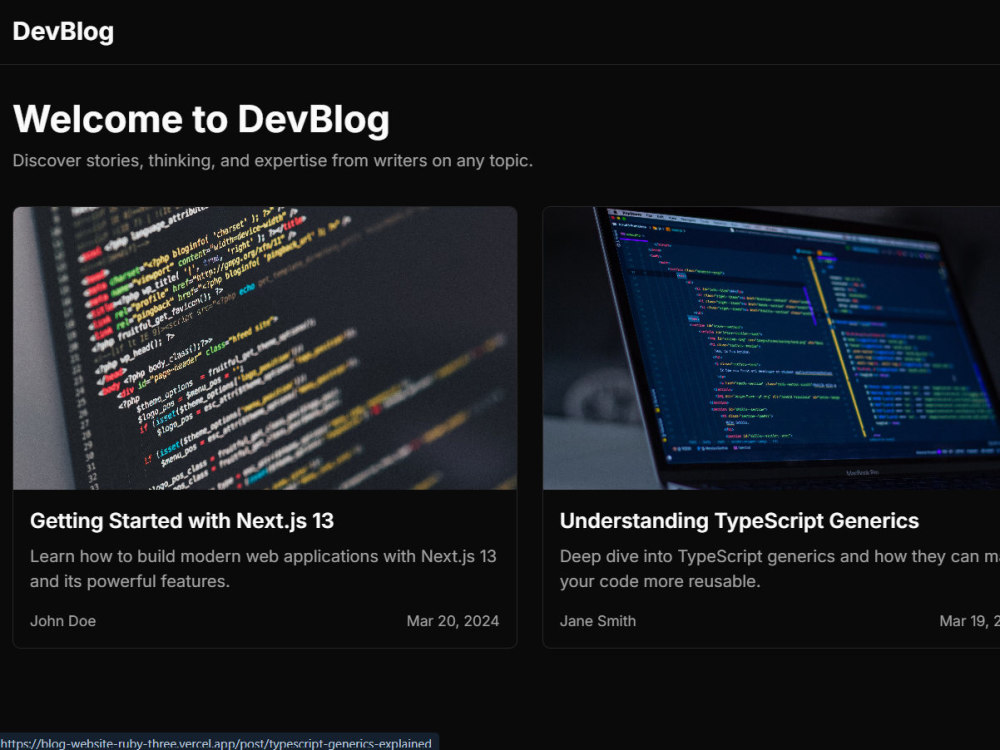This screenshot has height=750, width=1000.
Task: Click the TypeScript Generics laptop thumbnail
Action: 771,348
